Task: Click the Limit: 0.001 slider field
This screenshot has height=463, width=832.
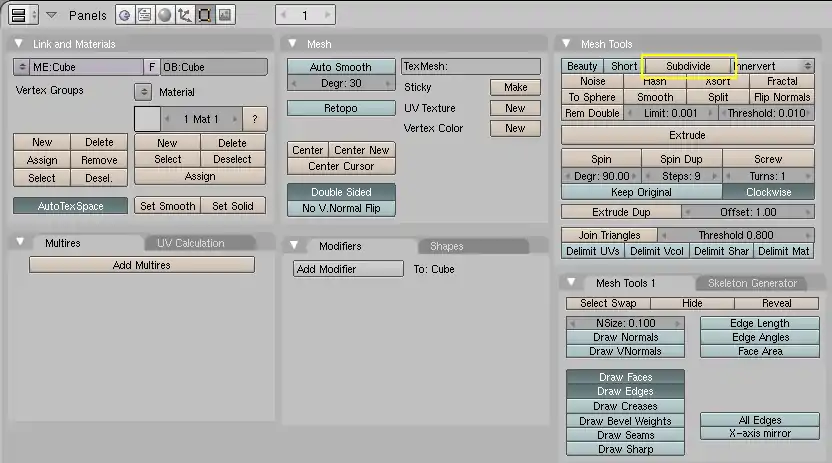Action: pyautogui.click(x=671, y=113)
